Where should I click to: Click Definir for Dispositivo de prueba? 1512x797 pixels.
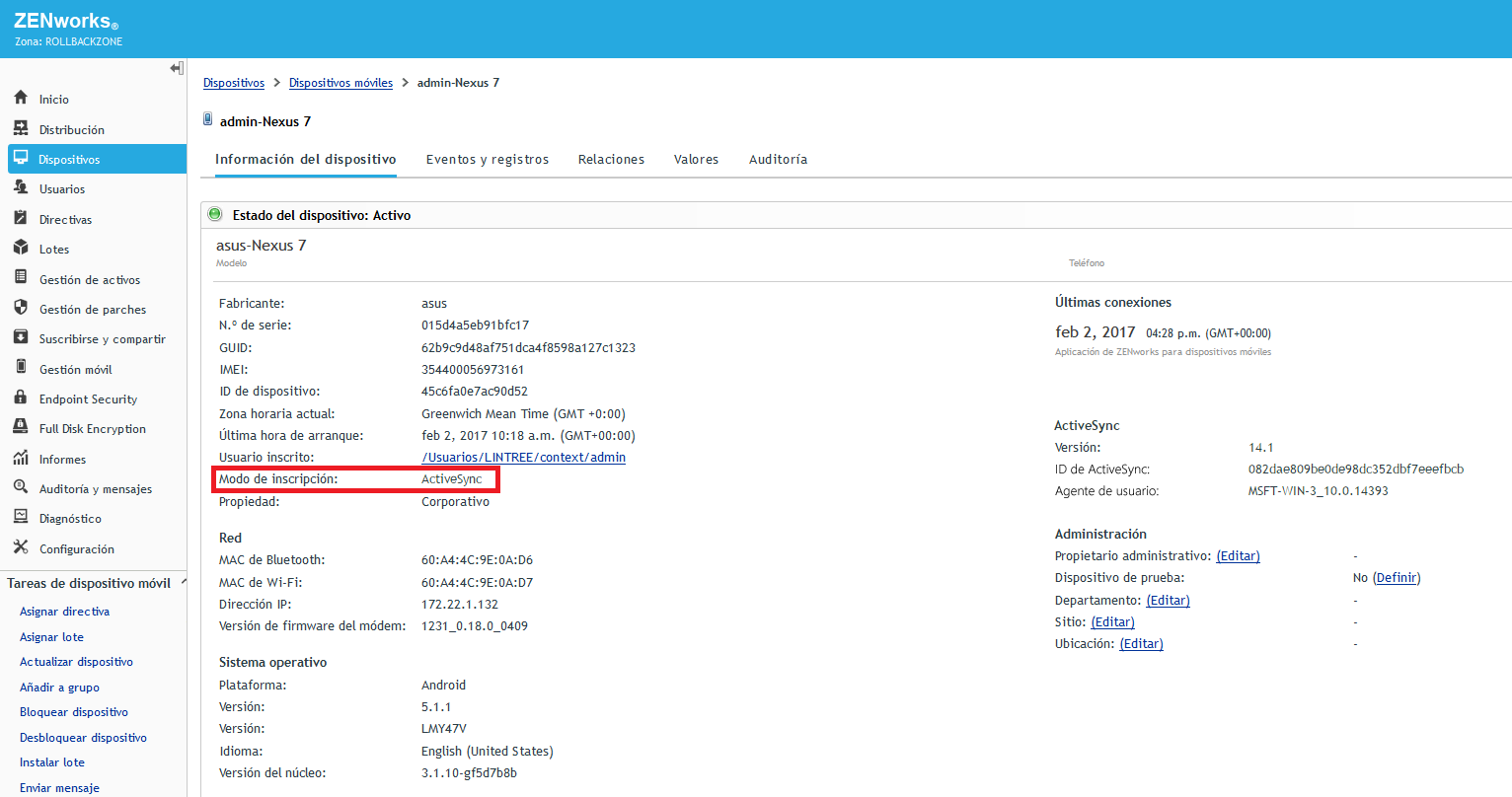click(x=1396, y=578)
